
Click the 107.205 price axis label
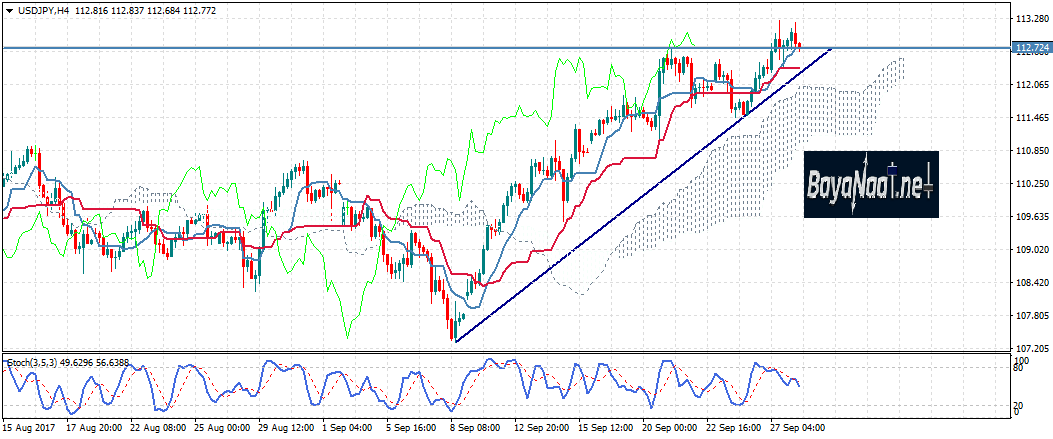(1030, 349)
